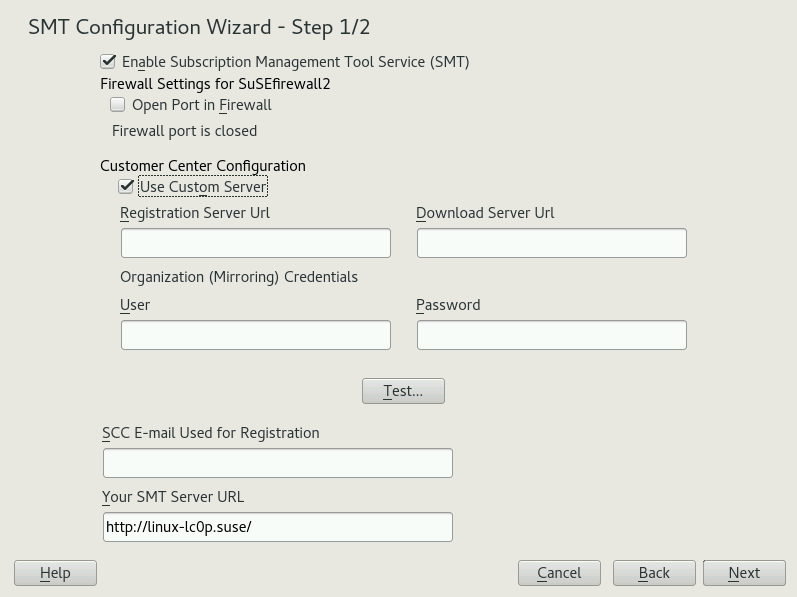797x597 pixels.
Task: Click the 'Firewall port is closed' status text
Action: 184,131
